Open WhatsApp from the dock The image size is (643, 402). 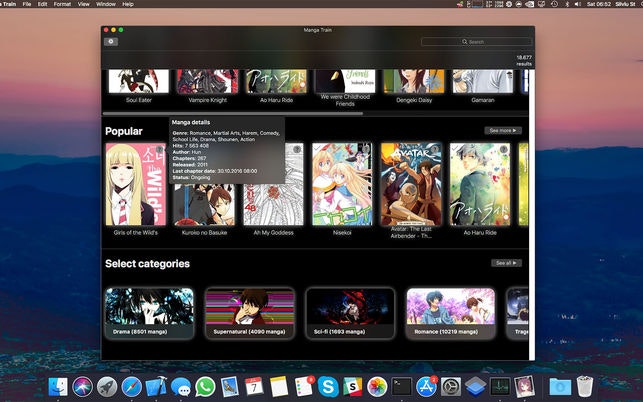tap(205, 387)
